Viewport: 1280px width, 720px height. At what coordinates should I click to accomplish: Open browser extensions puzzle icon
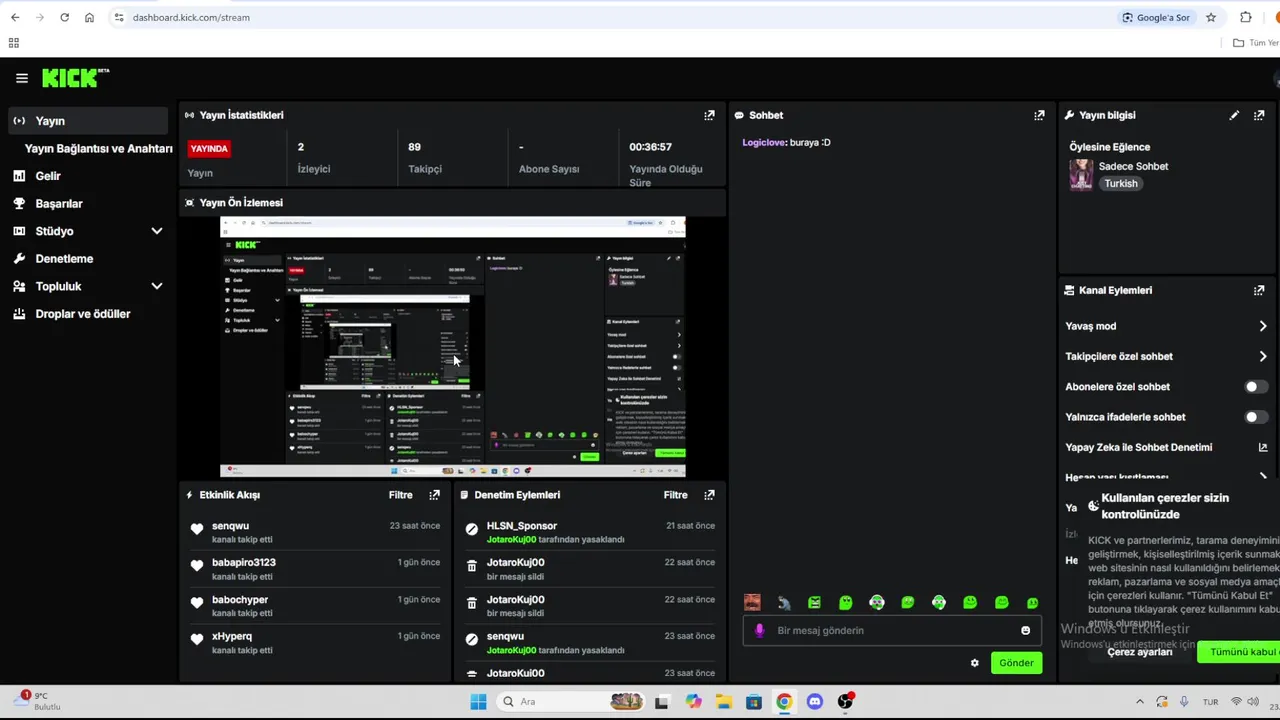point(1246,17)
